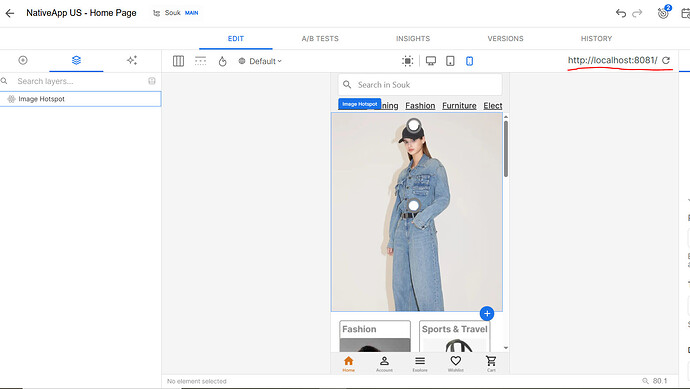Switch to desktop preview
690x389 pixels.
431,61
